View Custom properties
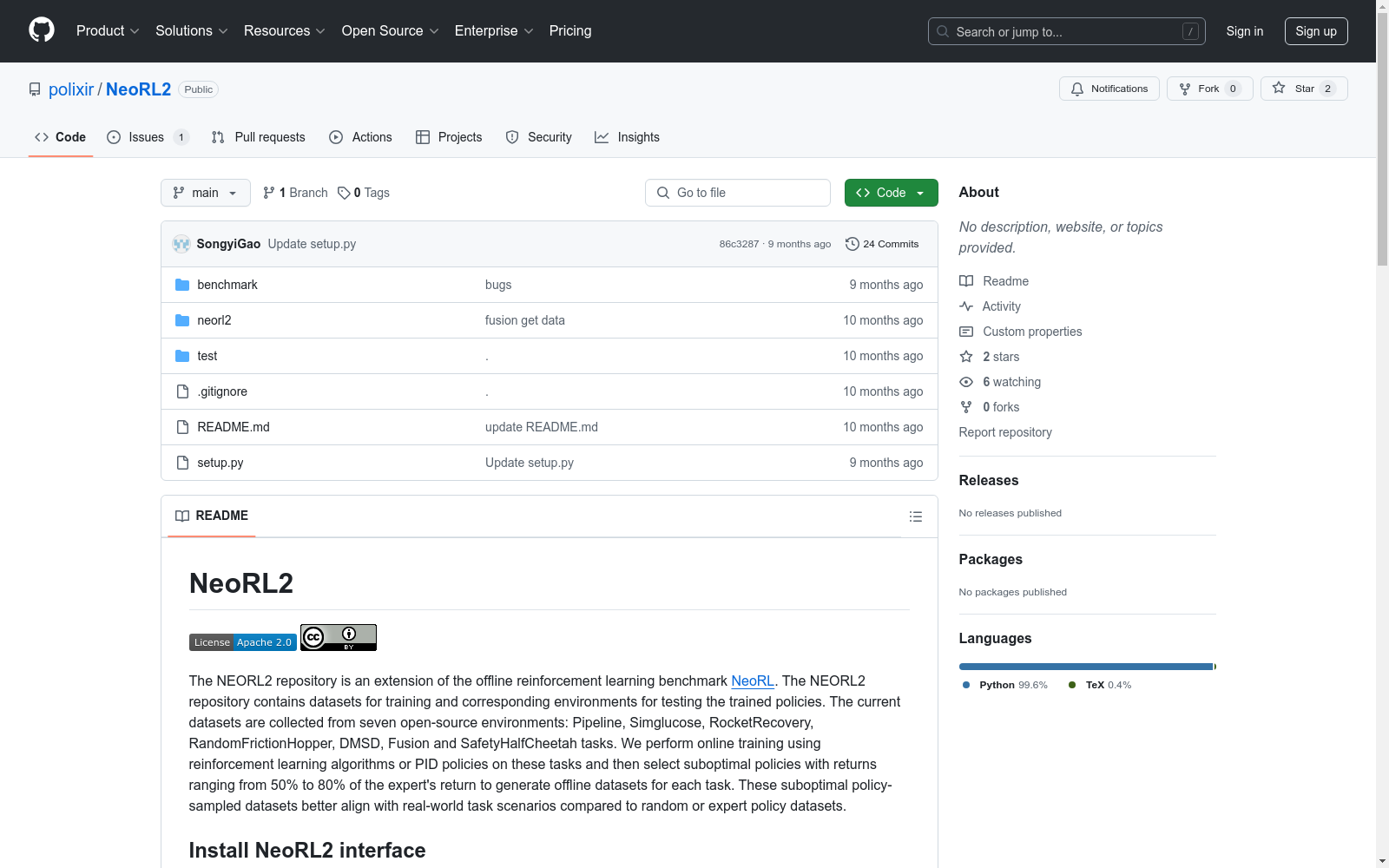 [1021, 332]
